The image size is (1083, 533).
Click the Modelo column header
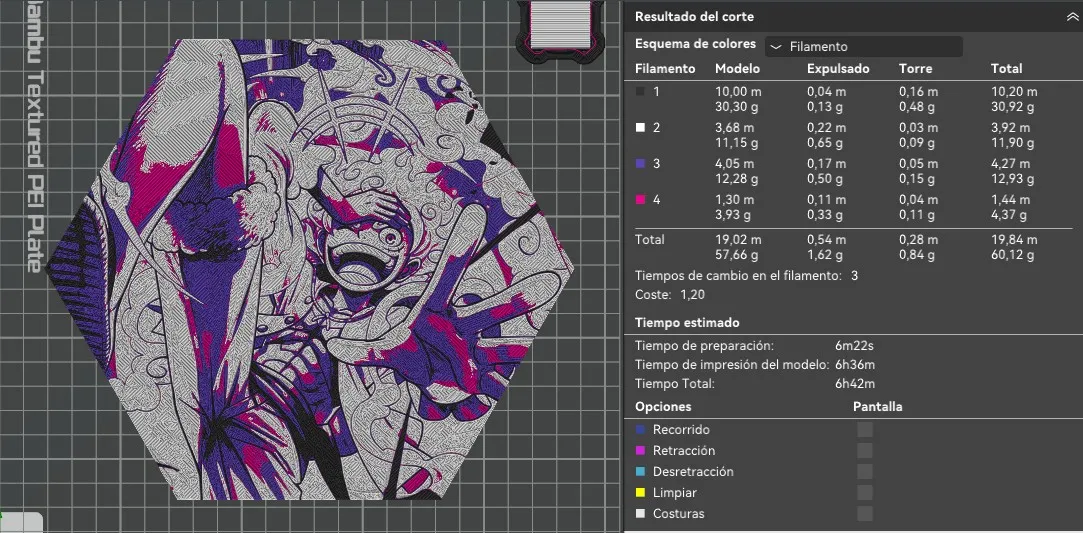(737, 68)
